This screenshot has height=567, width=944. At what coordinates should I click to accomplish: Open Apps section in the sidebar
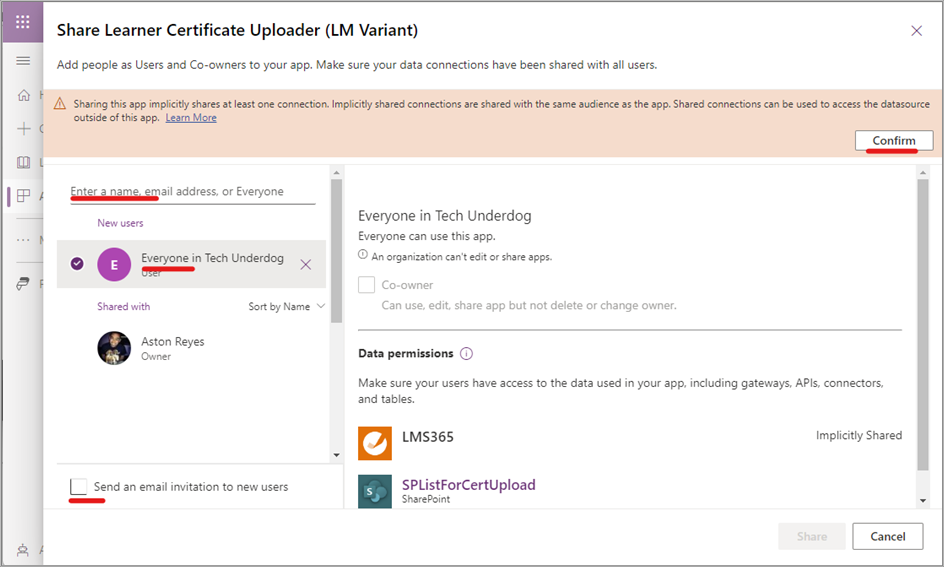(24, 196)
